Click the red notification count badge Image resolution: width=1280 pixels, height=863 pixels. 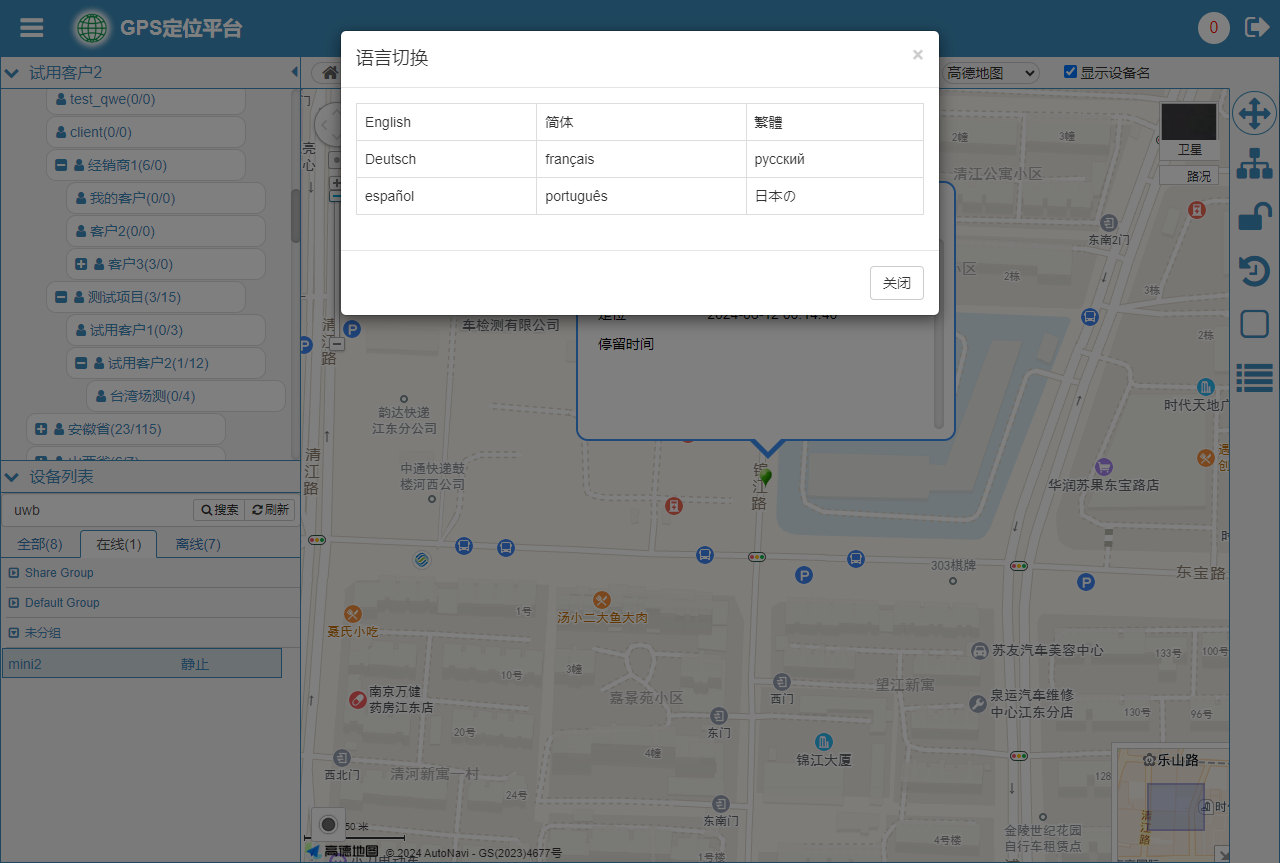(1213, 27)
